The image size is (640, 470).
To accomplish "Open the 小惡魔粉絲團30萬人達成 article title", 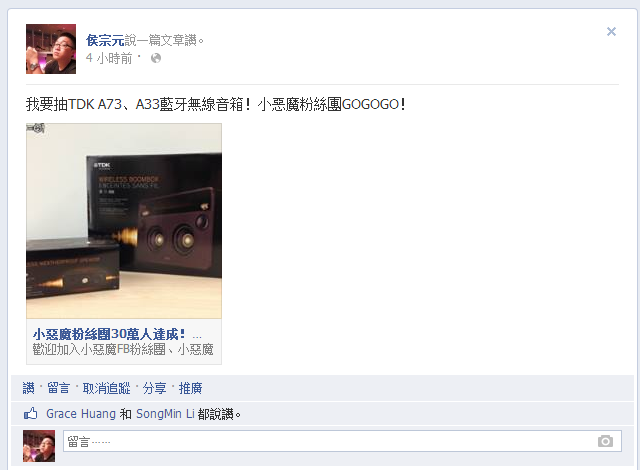I will [x=109, y=335].
